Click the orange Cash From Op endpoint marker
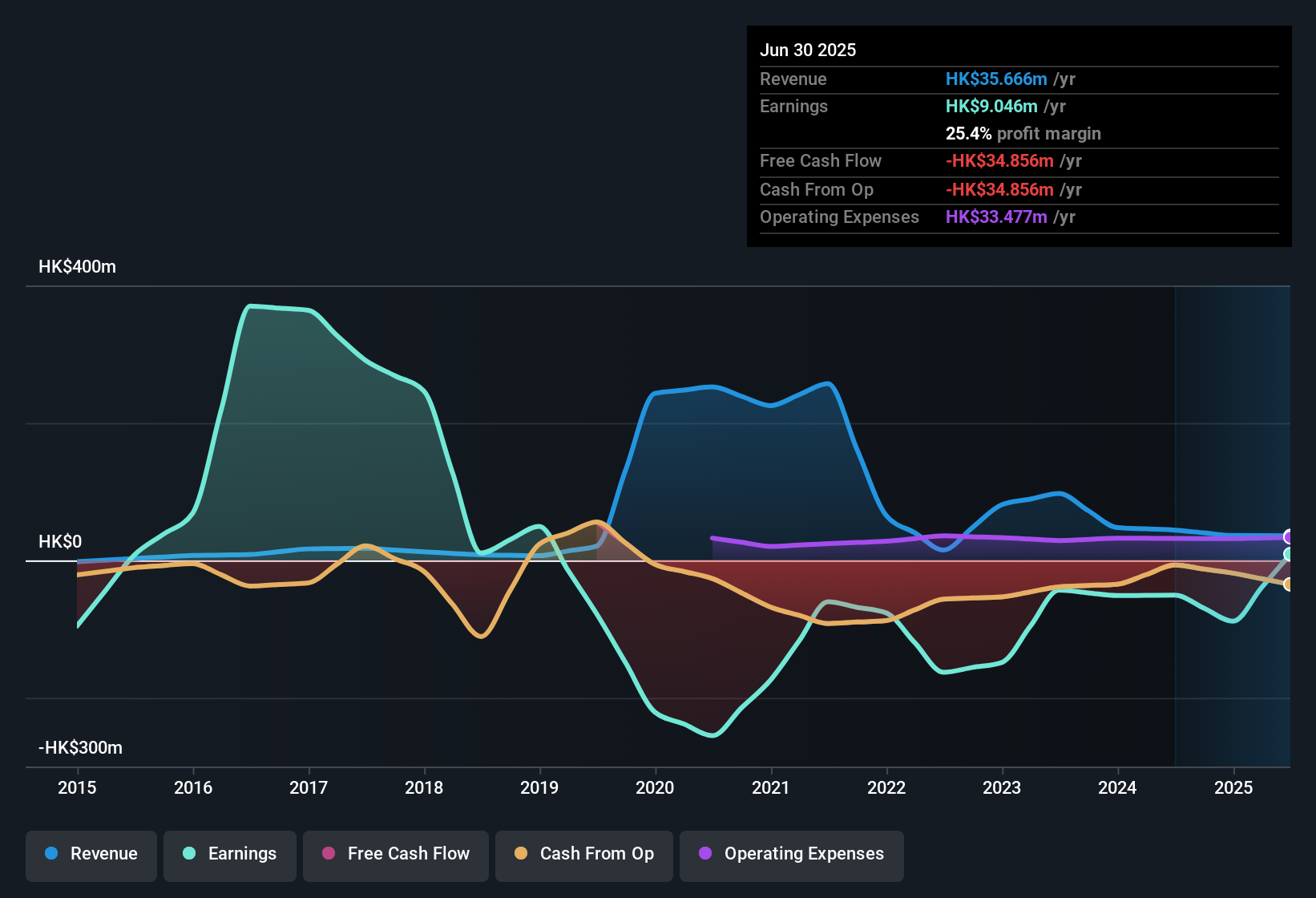The height and width of the screenshot is (898, 1316). pos(1287,586)
